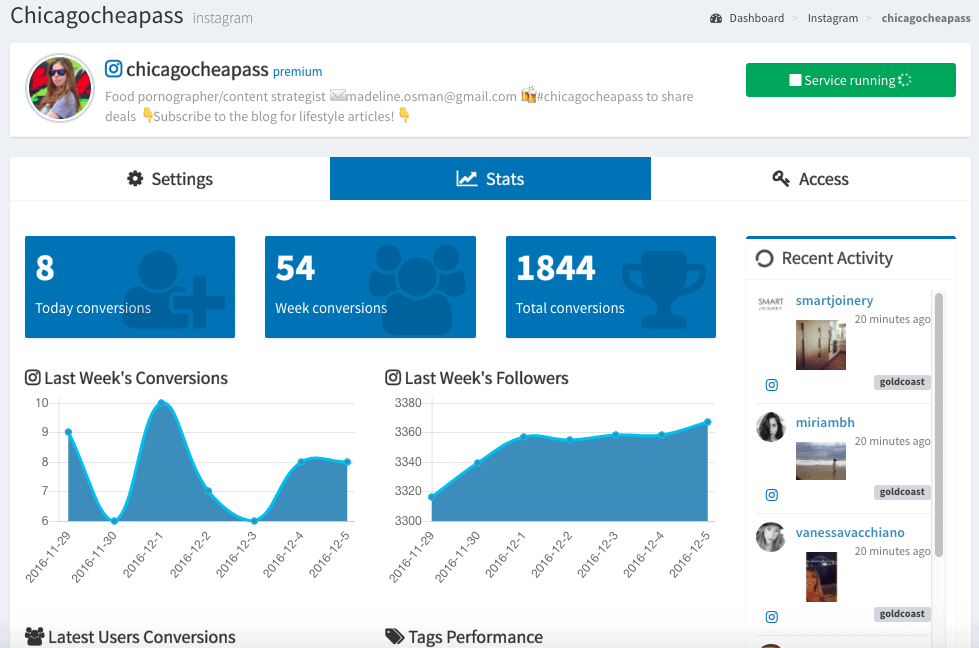Click smartjoinery's logo avatar

pyautogui.click(x=770, y=304)
